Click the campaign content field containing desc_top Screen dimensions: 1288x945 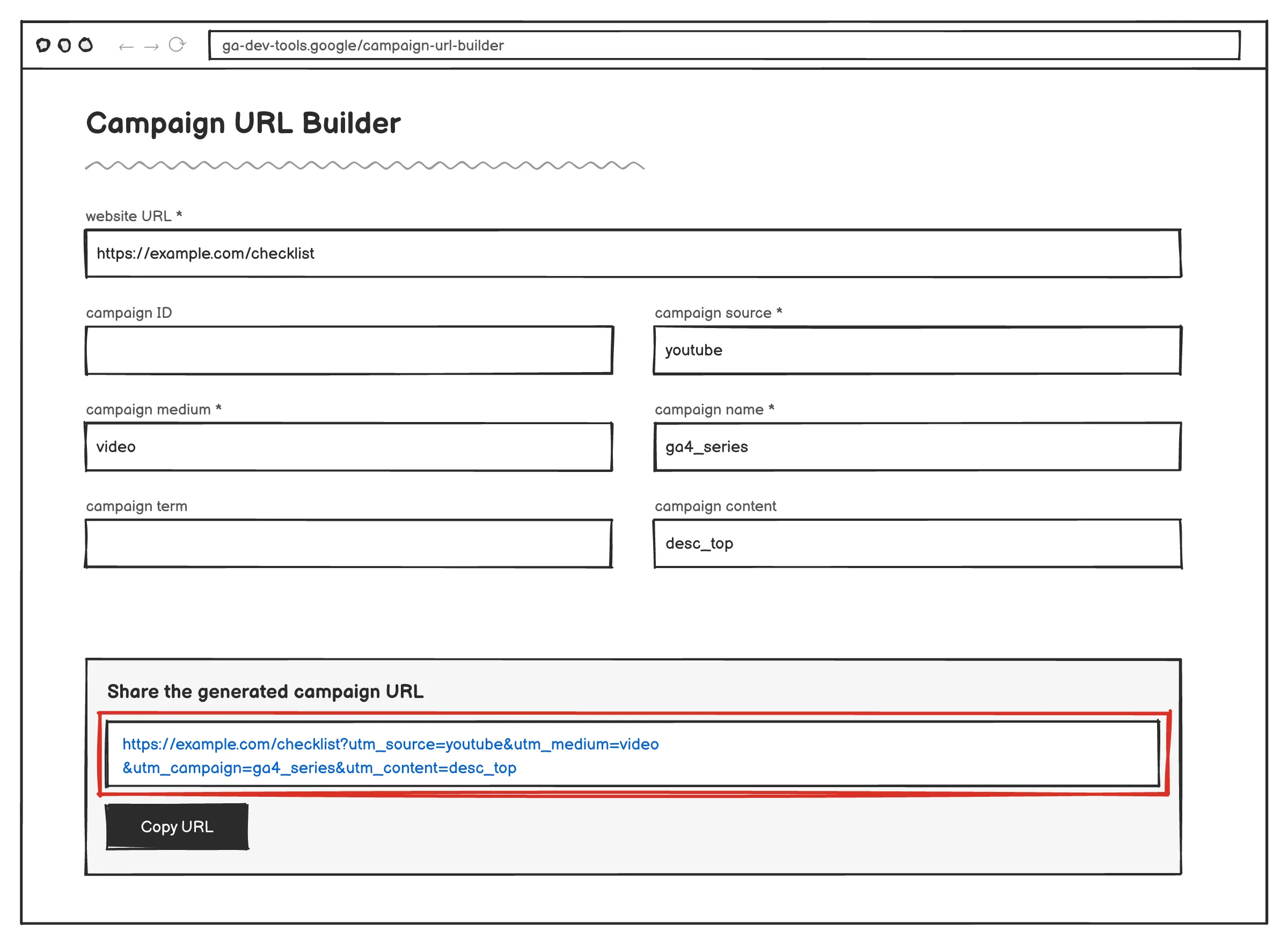918,544
